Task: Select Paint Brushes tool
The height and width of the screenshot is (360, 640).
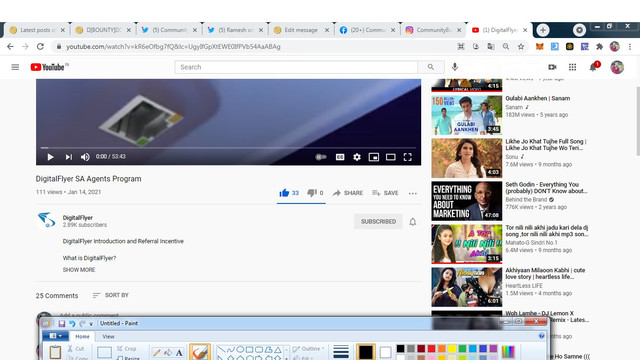Action: (200, 352)
